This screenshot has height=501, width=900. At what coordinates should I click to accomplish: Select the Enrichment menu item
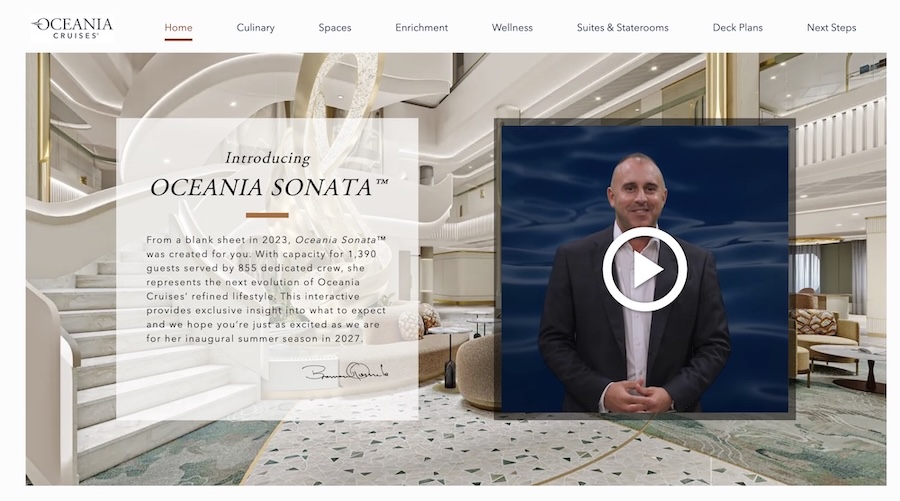(x=421, y=28)
